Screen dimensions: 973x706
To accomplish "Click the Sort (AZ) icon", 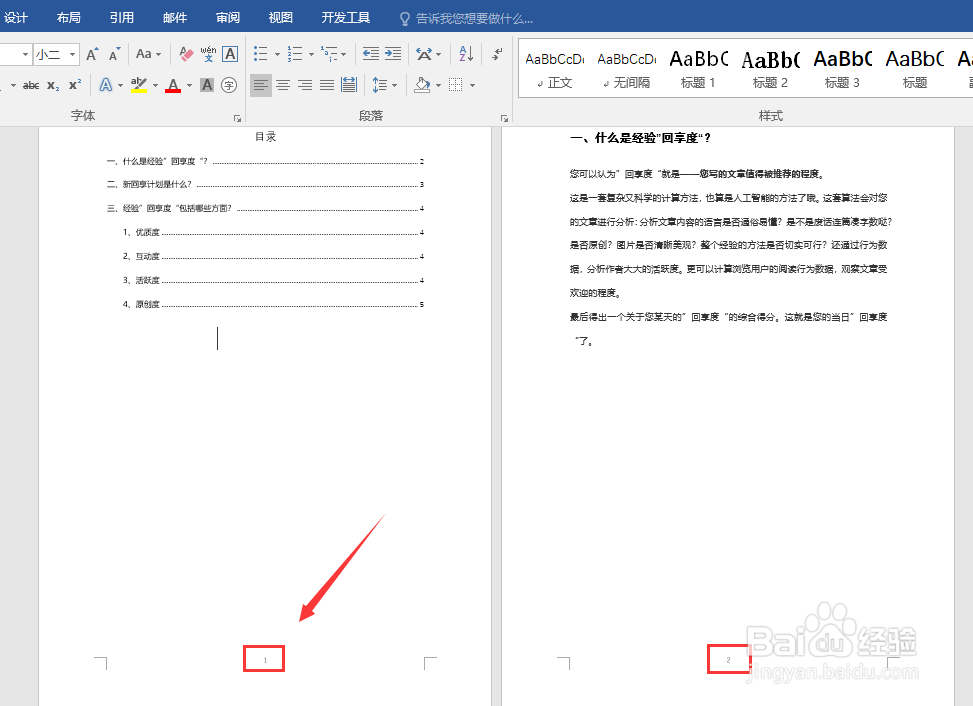I will 466,54.
